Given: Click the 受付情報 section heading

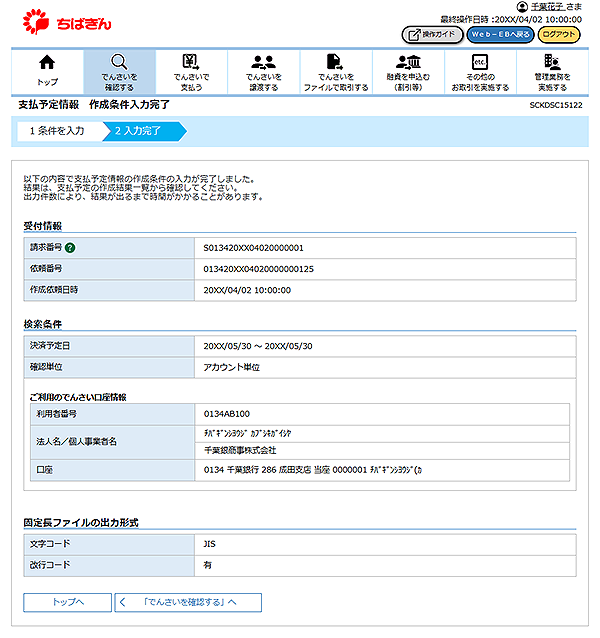Looking at the screenshot, I should (43, 226).
